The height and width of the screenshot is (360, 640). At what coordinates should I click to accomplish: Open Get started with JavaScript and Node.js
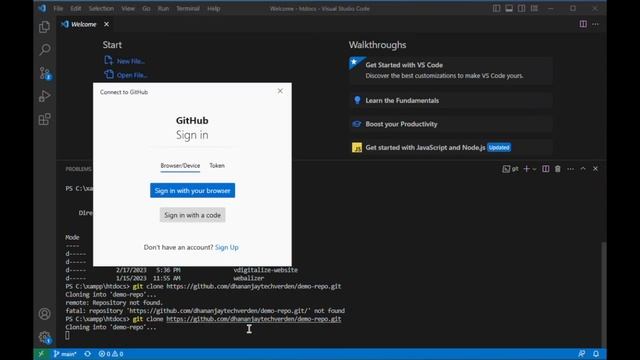click(x=451, y=147)
